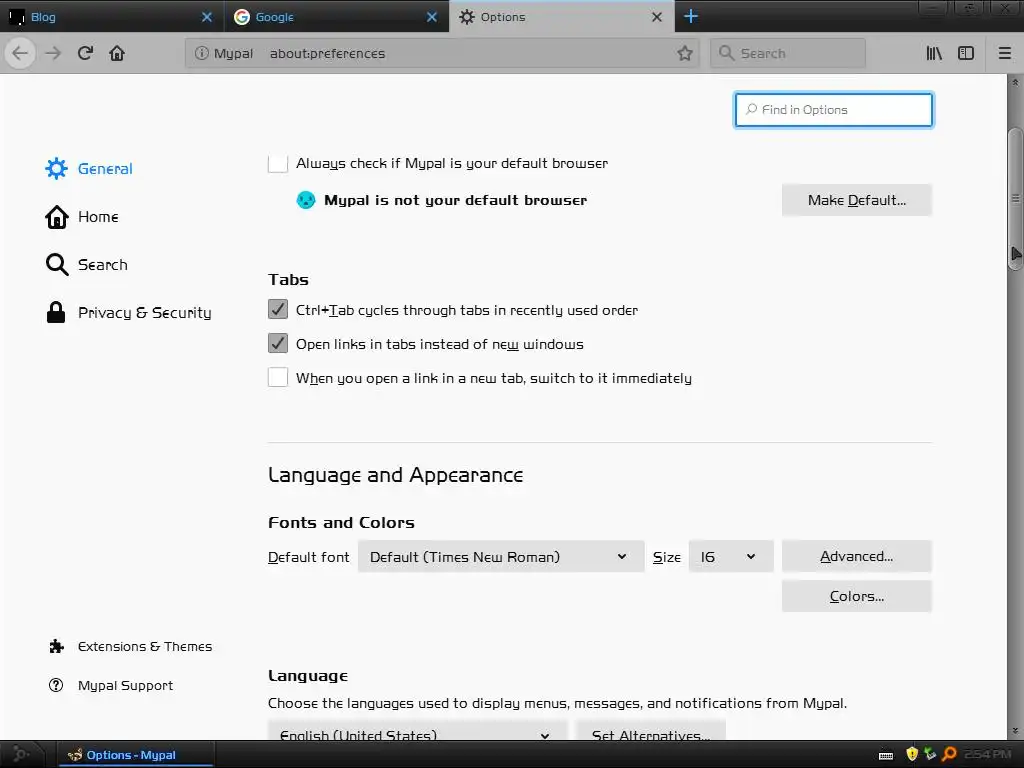Bookmark this page with the star
Viewport: 1024px width, 768px height.
tap(684, 53)
